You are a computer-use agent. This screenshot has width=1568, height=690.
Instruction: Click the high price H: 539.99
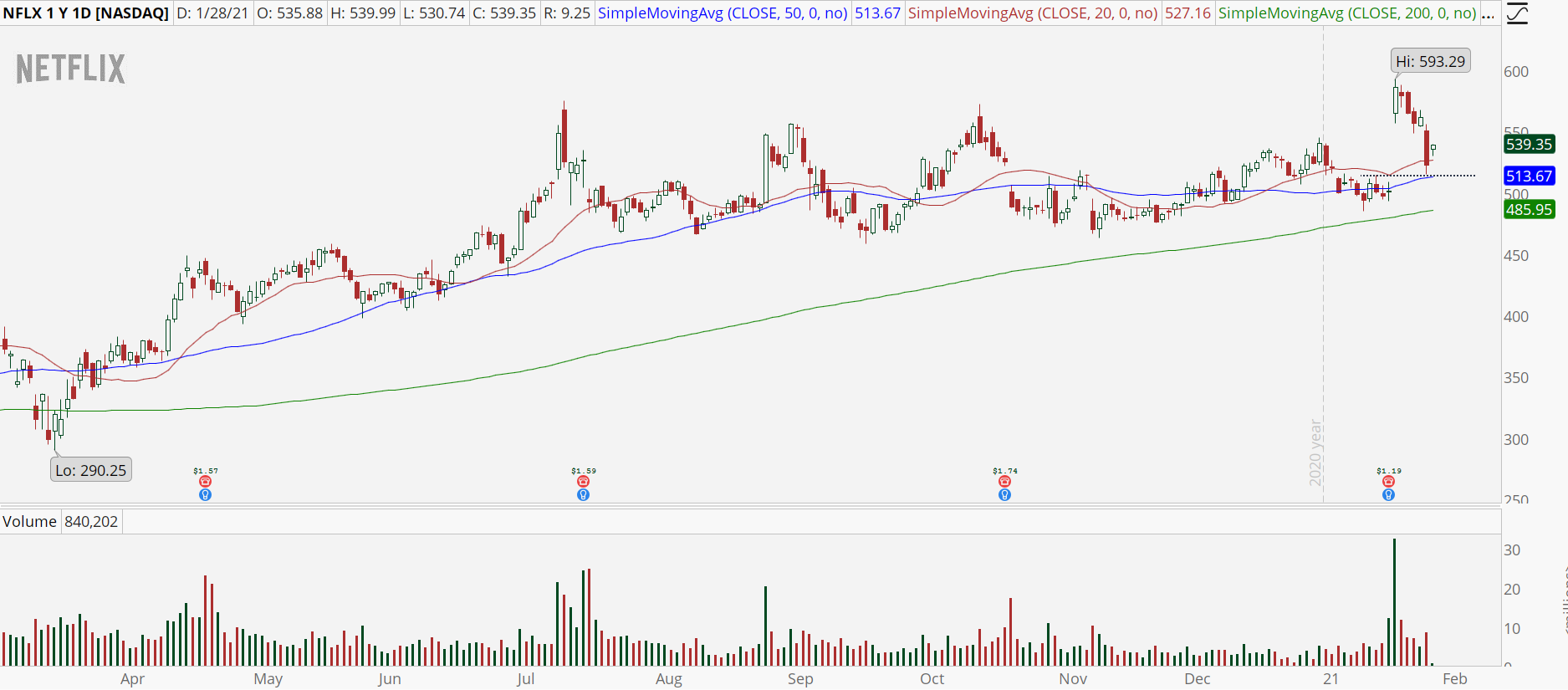pos(363,13)
